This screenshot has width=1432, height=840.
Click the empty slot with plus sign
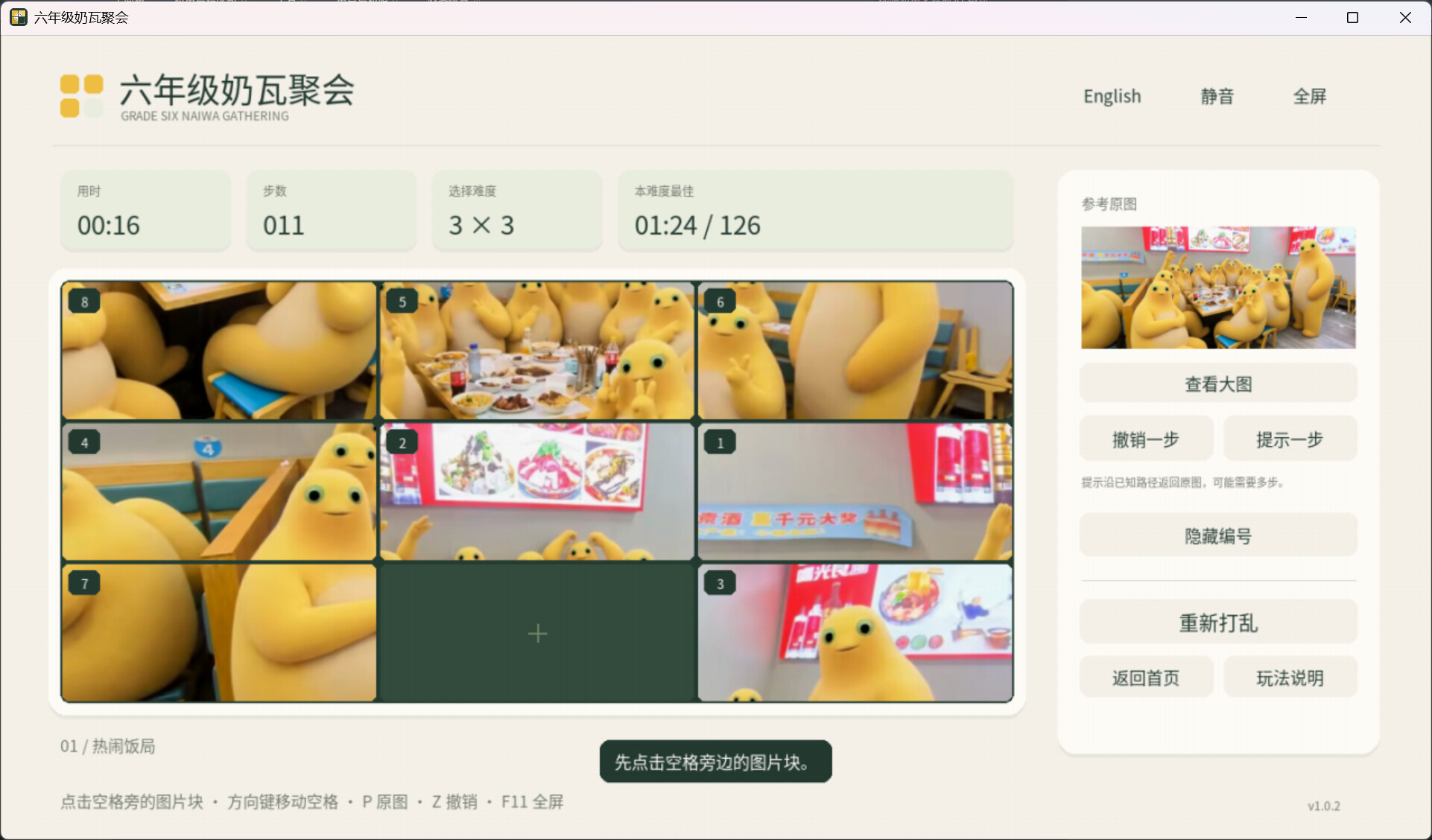pos(537,632)
